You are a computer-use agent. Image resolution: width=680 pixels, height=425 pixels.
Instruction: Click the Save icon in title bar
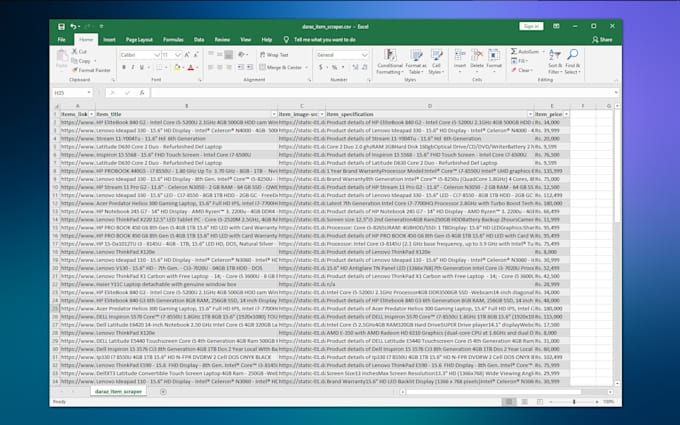tap(61, 26)
